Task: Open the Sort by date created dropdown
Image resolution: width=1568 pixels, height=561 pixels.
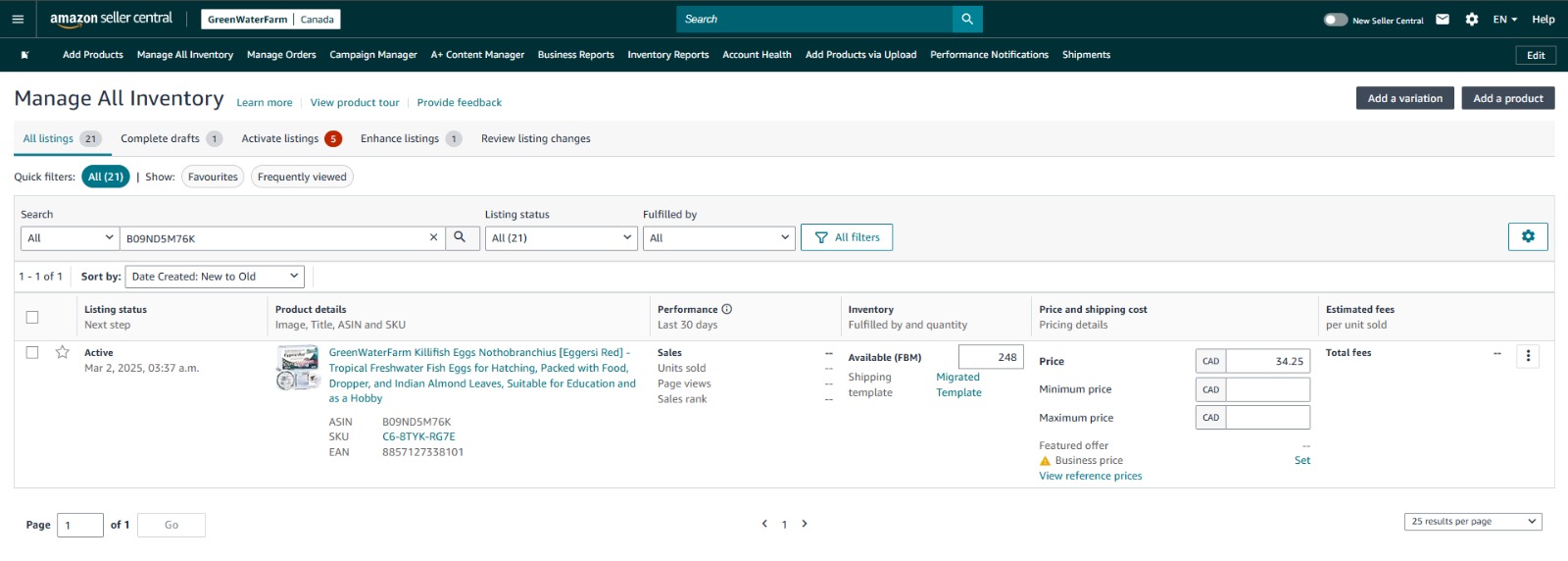Action: pyautogui.click(x=215, y=277)
